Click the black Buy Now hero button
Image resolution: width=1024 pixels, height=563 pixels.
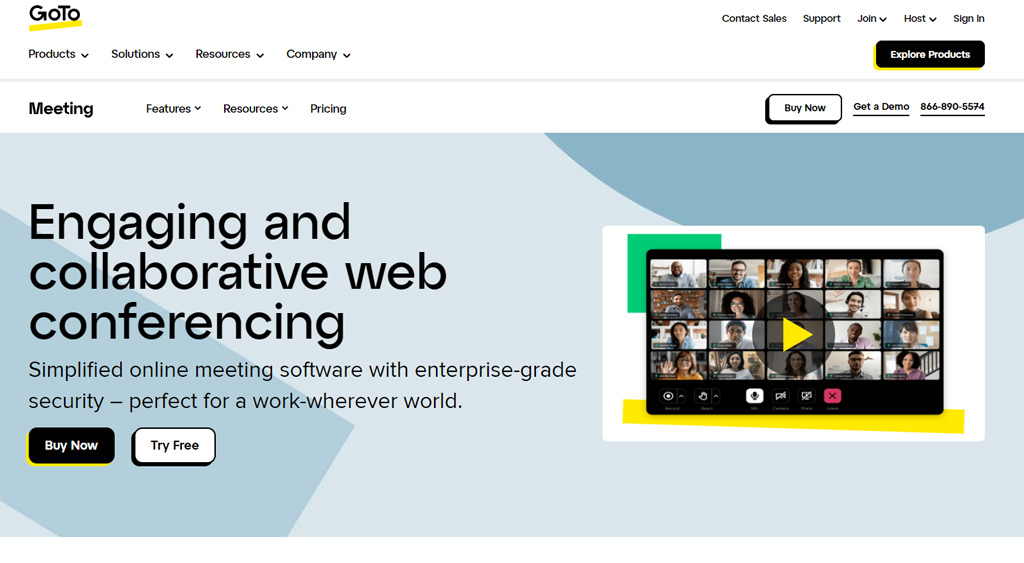(x=71, y=445)
